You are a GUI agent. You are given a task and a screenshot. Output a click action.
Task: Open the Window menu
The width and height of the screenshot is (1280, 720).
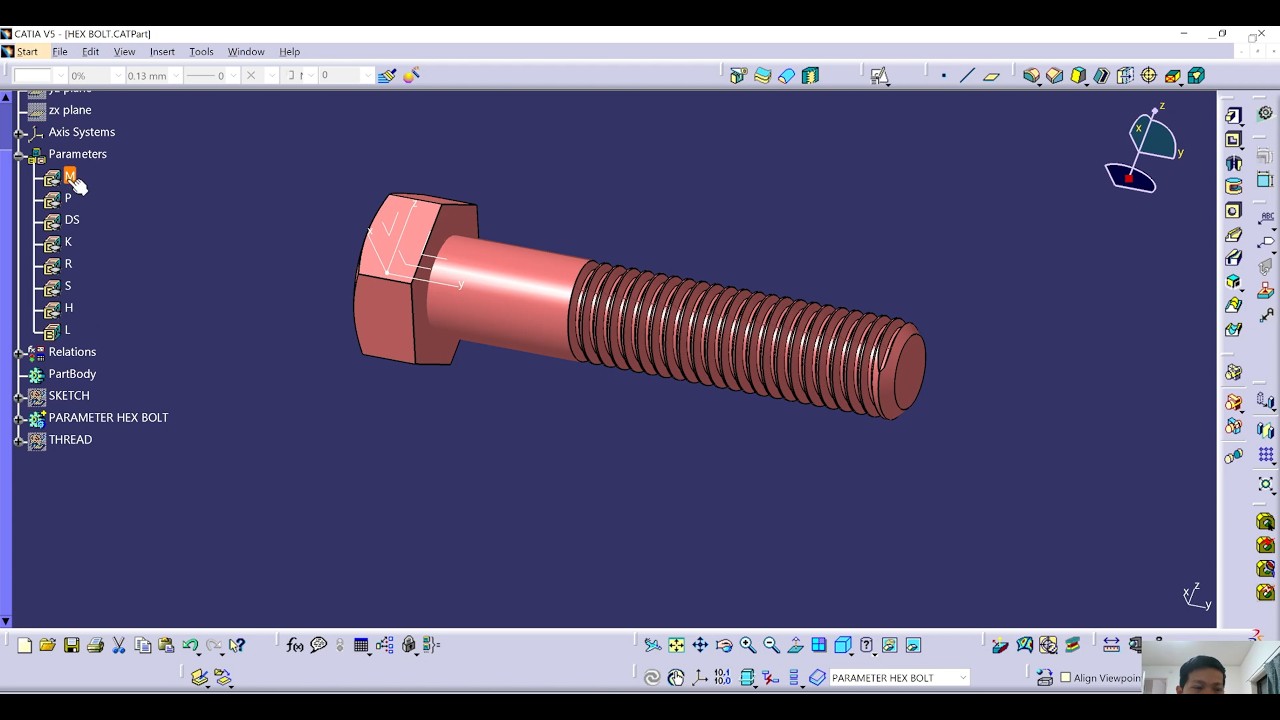[246, 52]
